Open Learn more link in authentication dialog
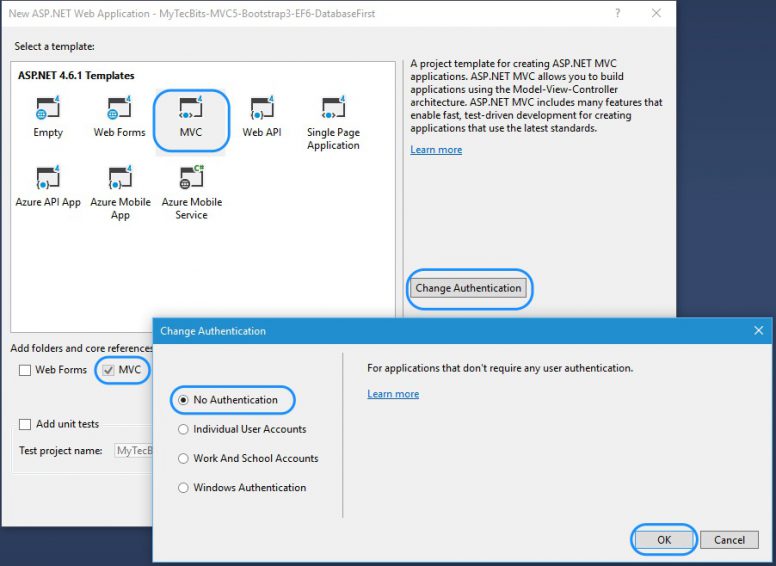Screen dimensions: 776x566 coord(393,394)
